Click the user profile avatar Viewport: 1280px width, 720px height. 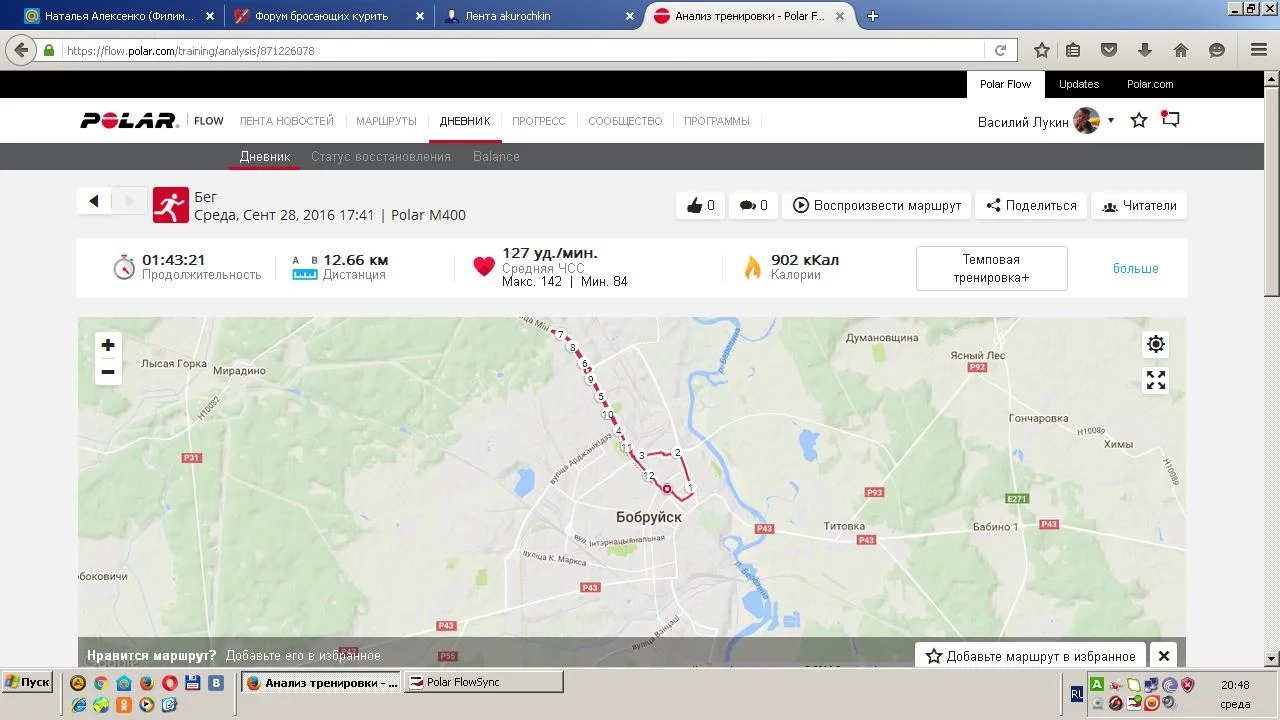click(1087, 121)
